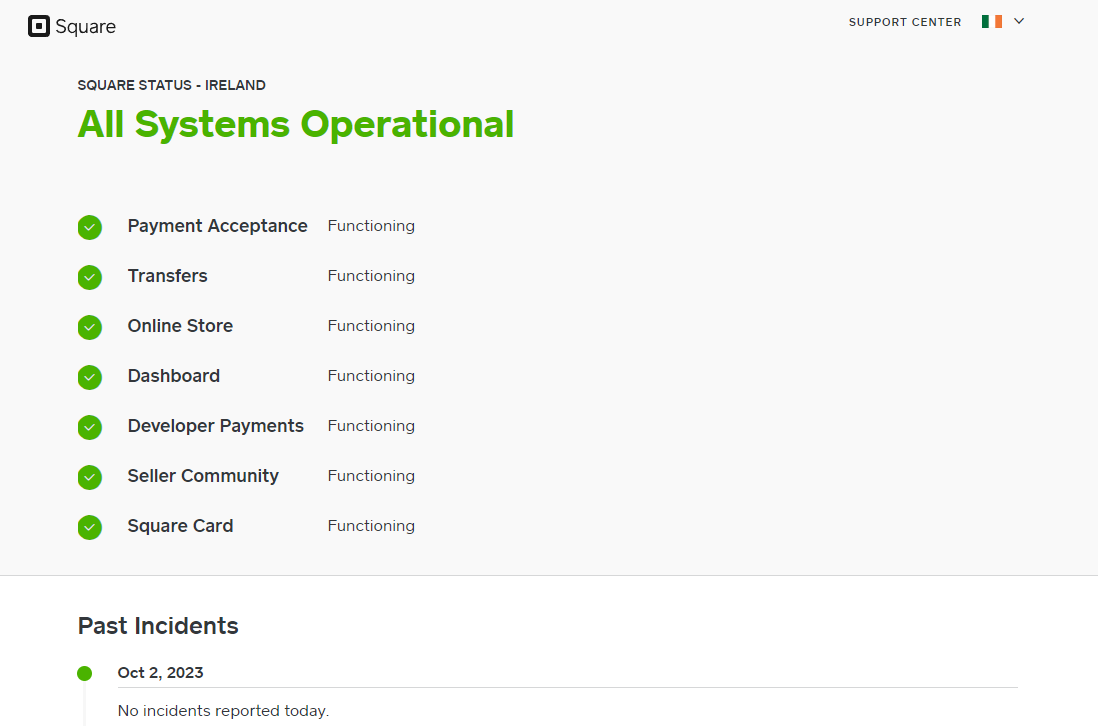Select the Developer Payments label
Image resolution: width=1098 pixels, height=726 pixels.
pyautogui.click(x=216, y=426)
